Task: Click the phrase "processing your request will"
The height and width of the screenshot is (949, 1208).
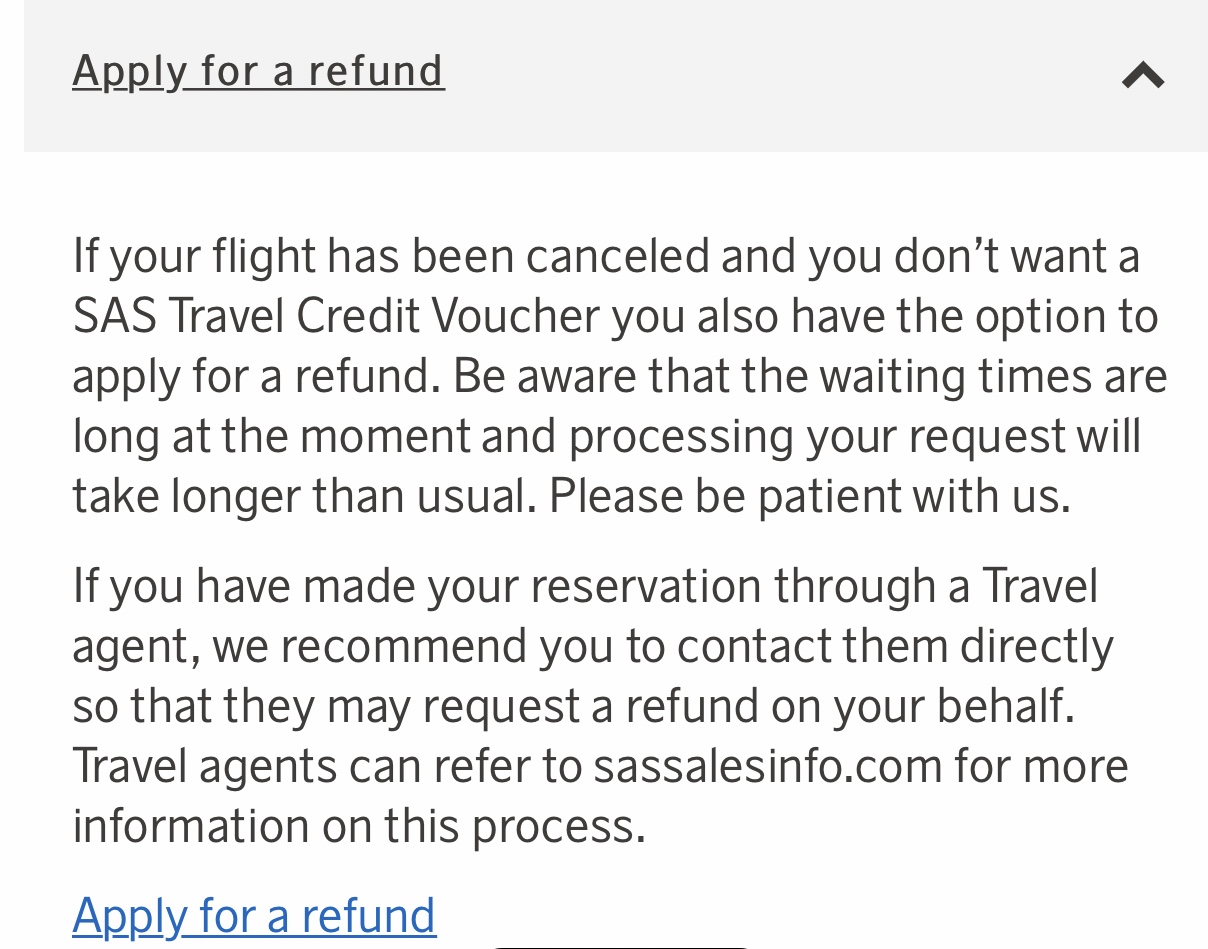Action: click(x=855, y=437)
